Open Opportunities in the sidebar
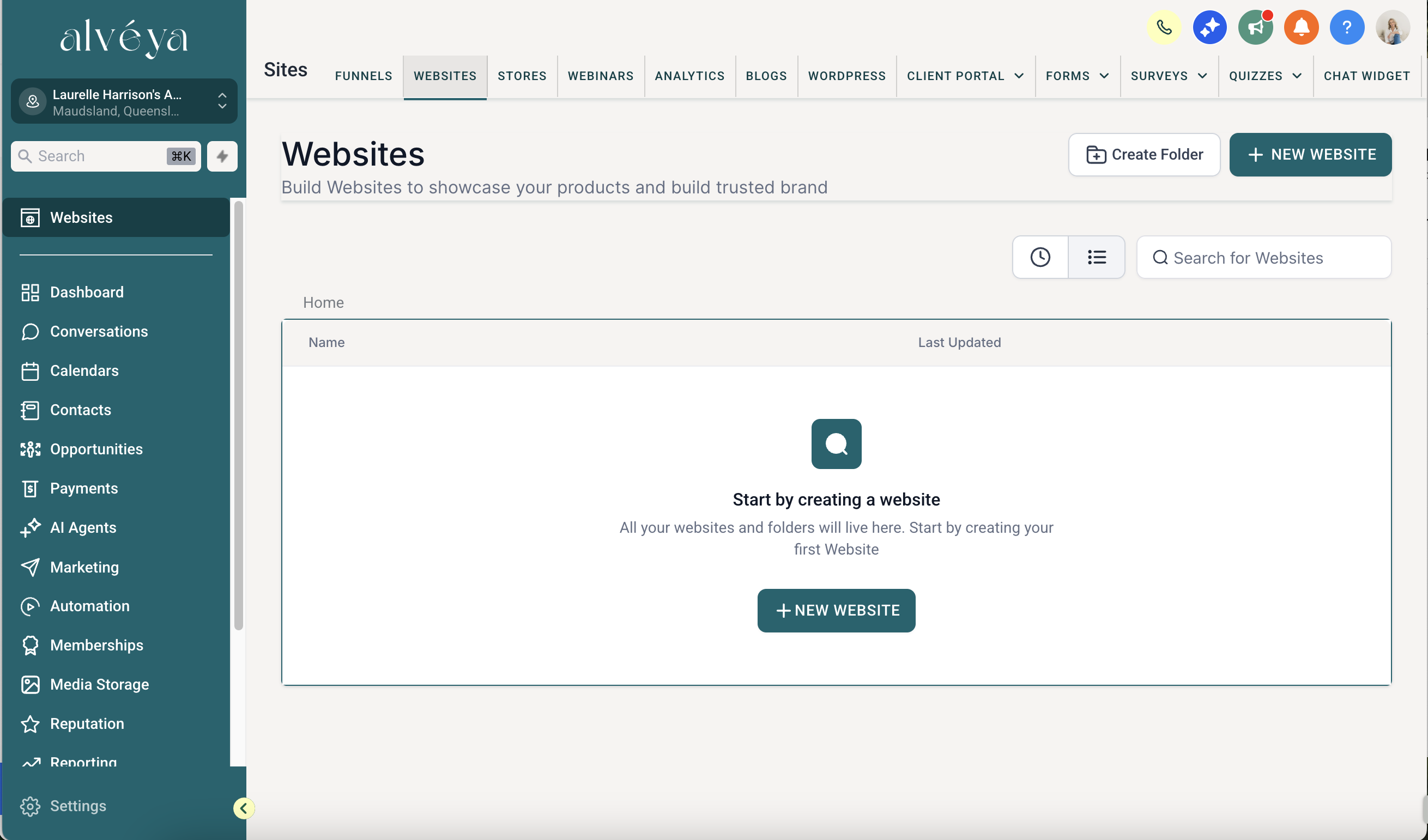 pos(116,449)
